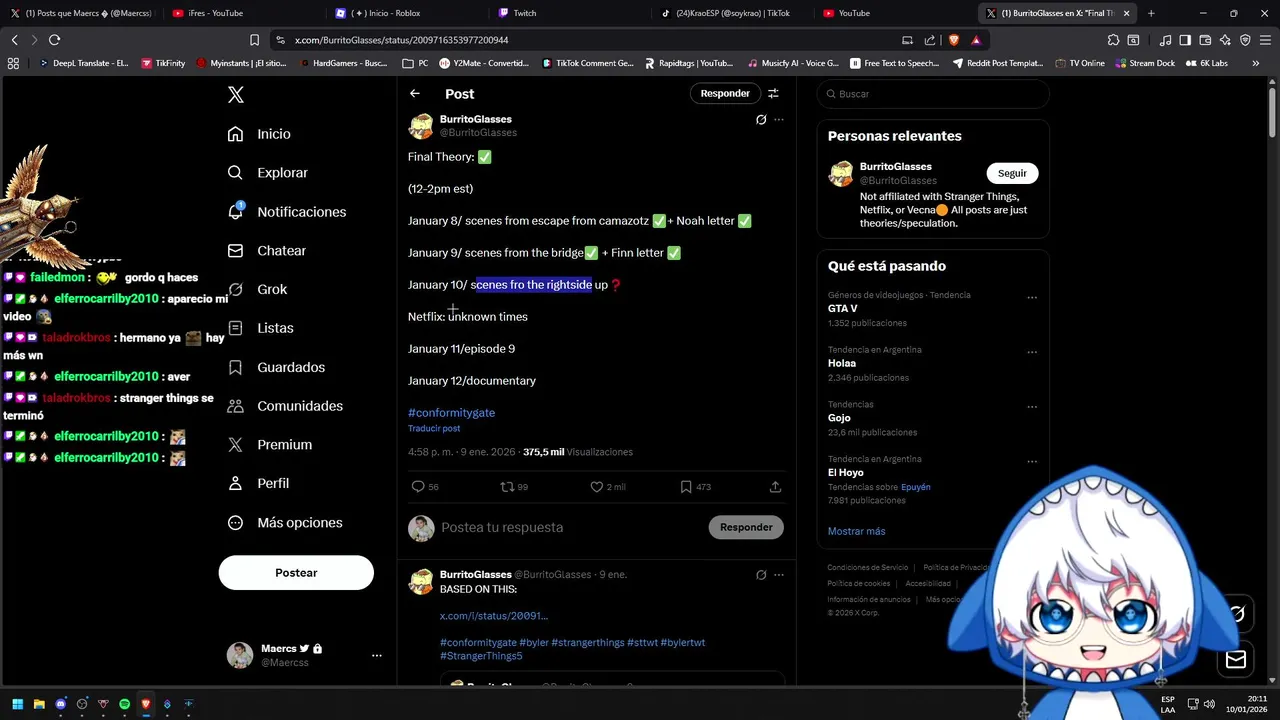This screenshot has width=1280, height=720.
Task: Click Grok icon on the reply post
Action: point(761,575)
